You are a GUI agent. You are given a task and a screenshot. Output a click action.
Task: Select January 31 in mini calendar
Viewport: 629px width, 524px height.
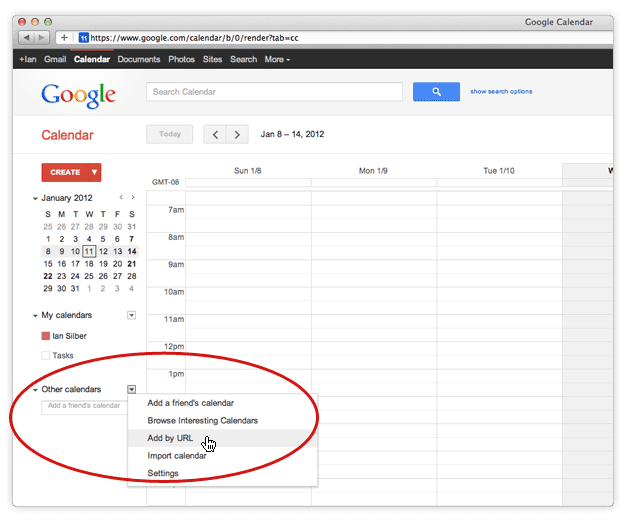pyautogui.click(x=75, y=288)
